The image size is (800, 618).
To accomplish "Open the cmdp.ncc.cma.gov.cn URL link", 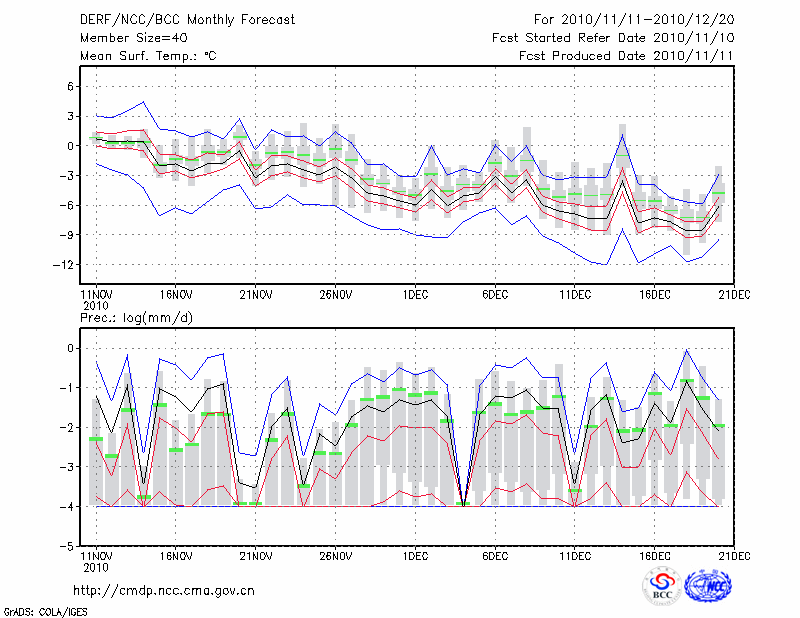I will (164, 591).
